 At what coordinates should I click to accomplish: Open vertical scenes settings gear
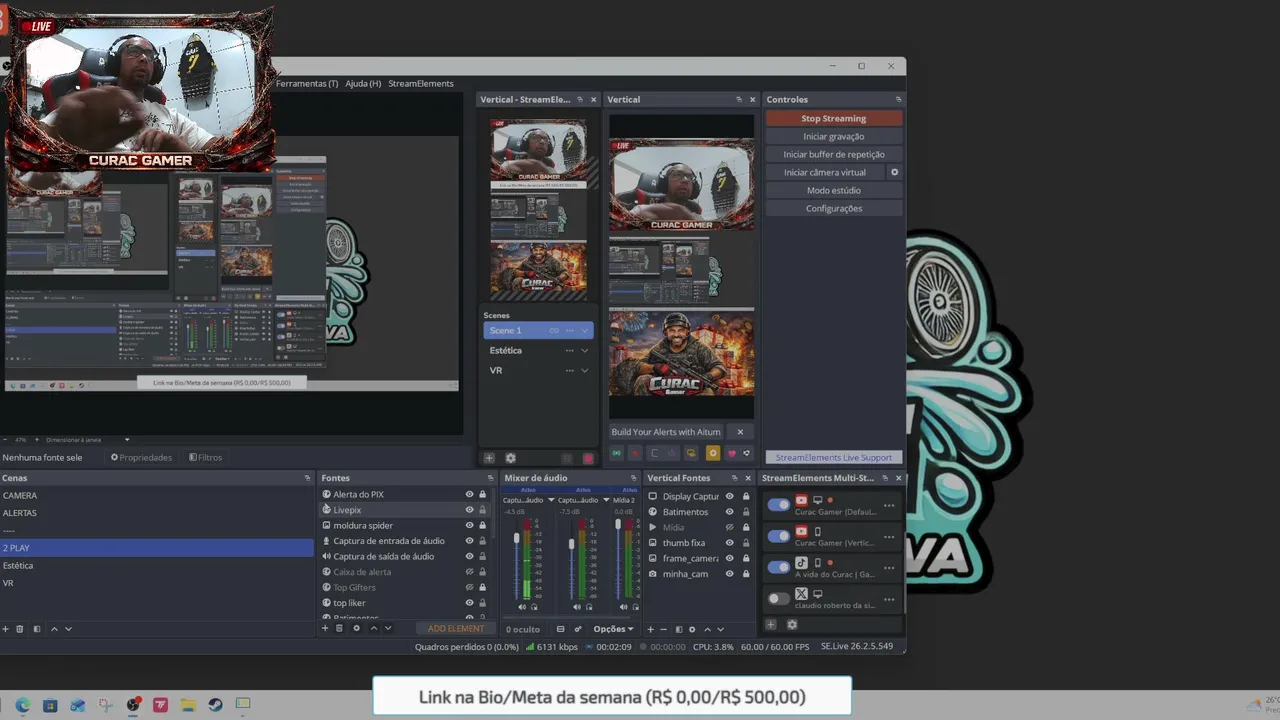tap(510, 458)
